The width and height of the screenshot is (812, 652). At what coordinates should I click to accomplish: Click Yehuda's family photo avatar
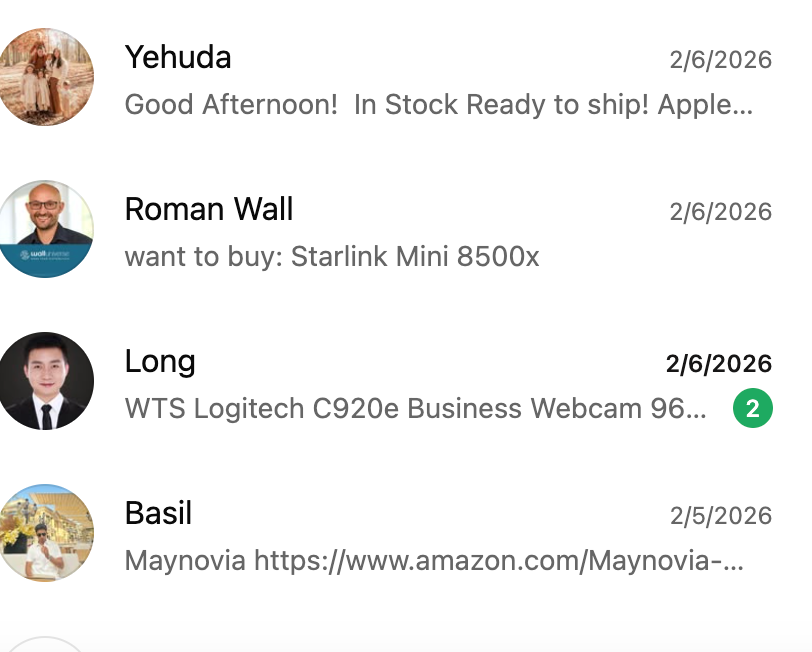click(x=46, y=77)
